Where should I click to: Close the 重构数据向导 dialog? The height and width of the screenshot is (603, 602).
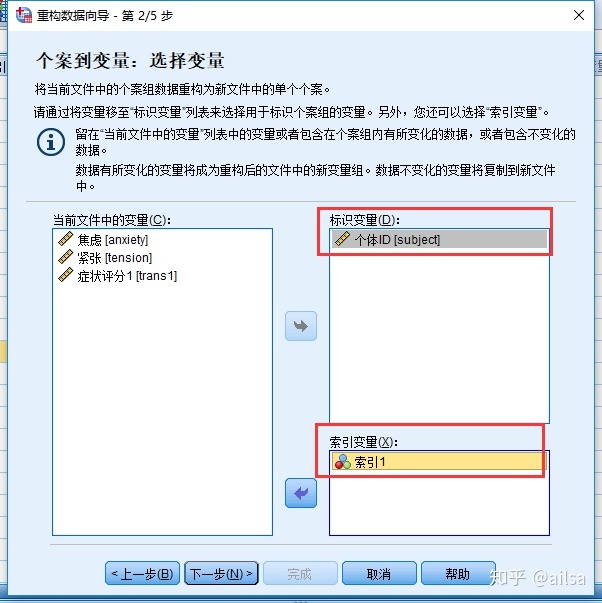579,15
